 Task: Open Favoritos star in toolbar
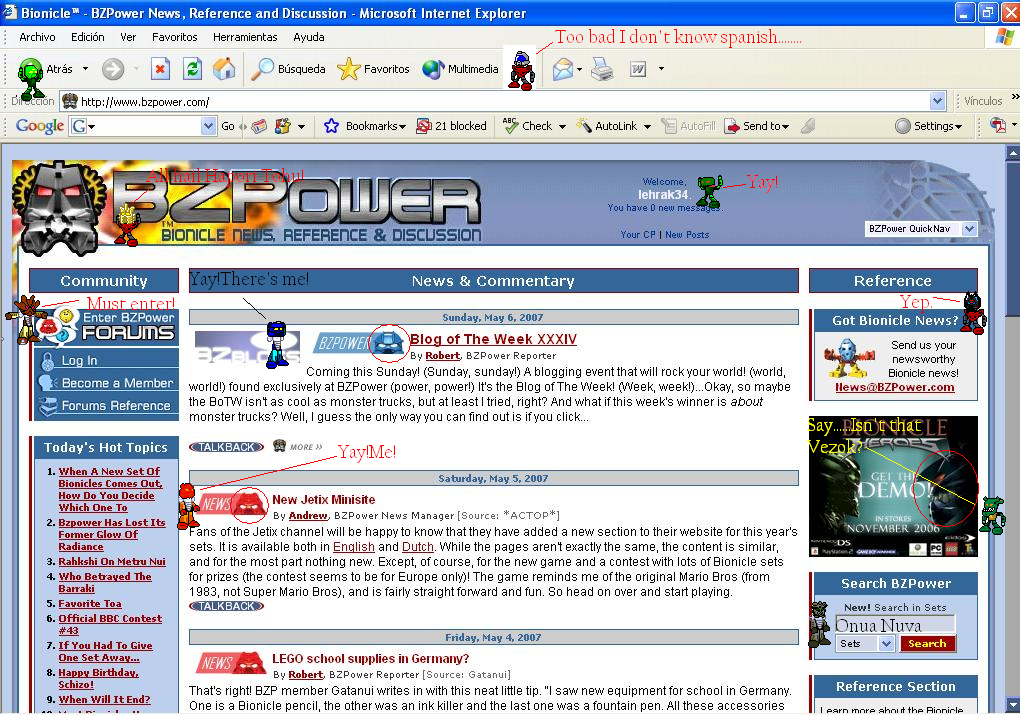pyautogui.click(x=374, y=68)
